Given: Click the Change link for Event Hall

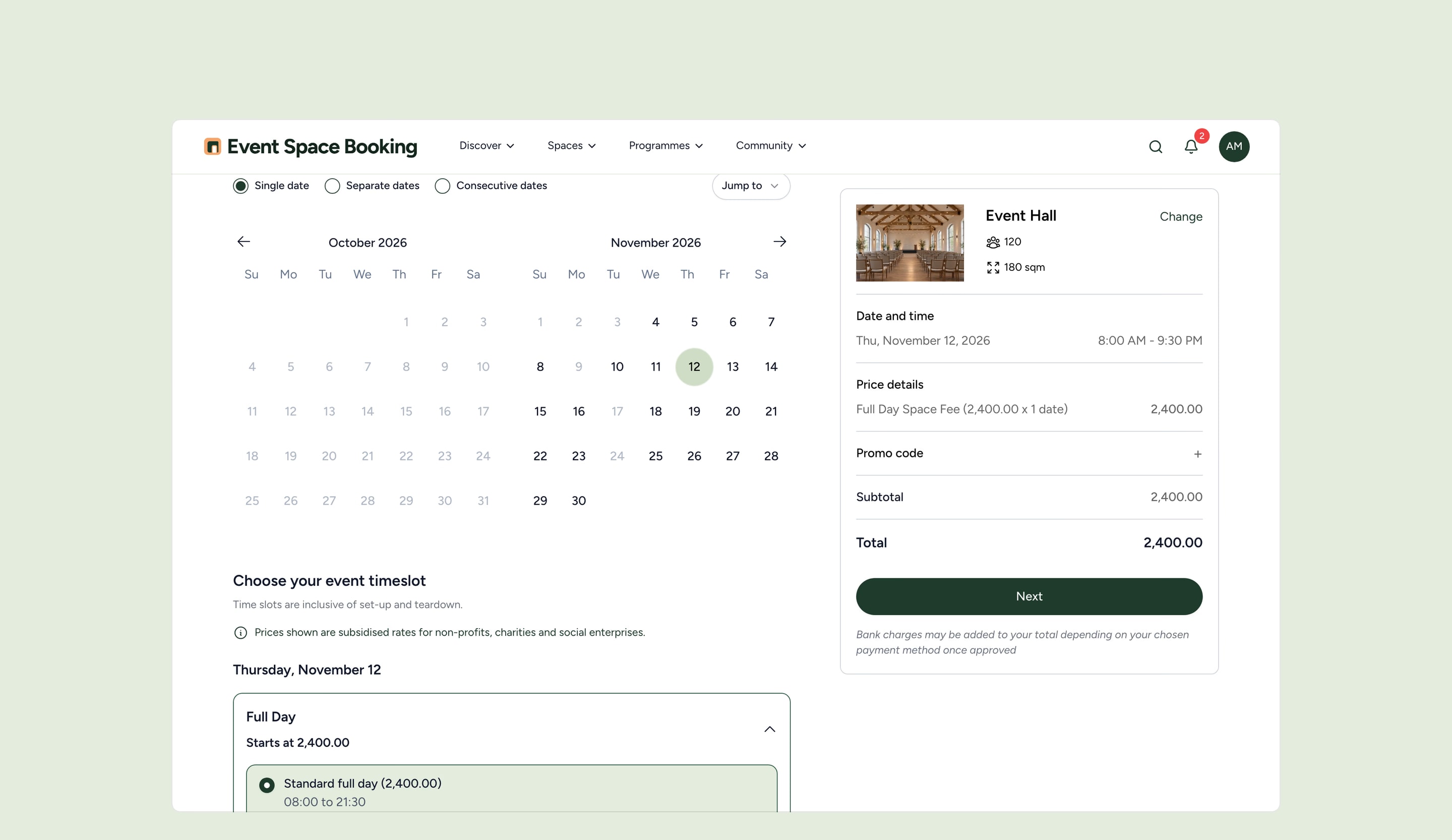Looking at the screenshot, I should [1181, 217].
